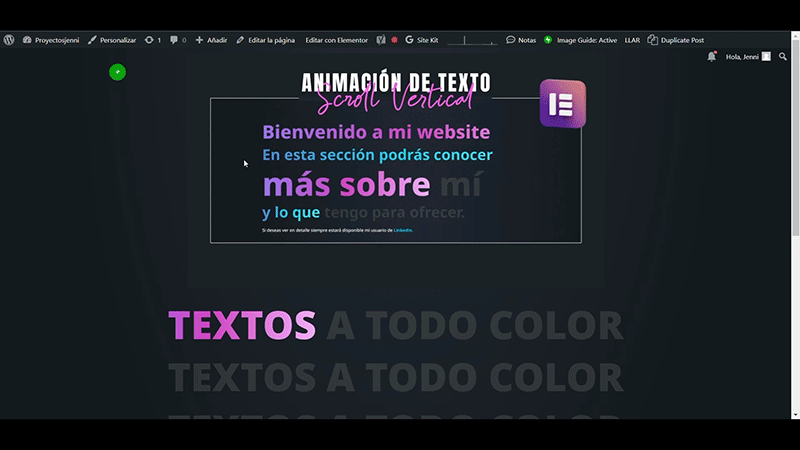
Task: Click the LLAR admin bar item
Action: coord(632,40)
